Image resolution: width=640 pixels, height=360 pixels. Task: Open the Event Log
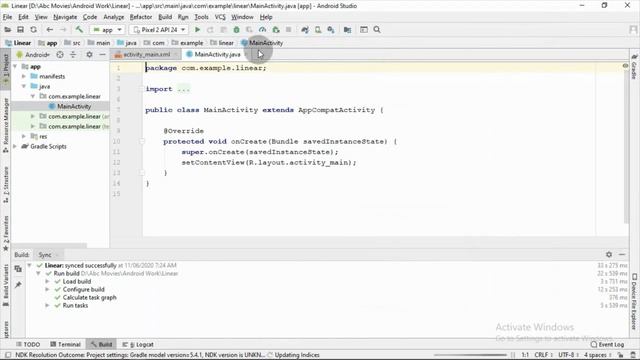click(x=607, y=344)
